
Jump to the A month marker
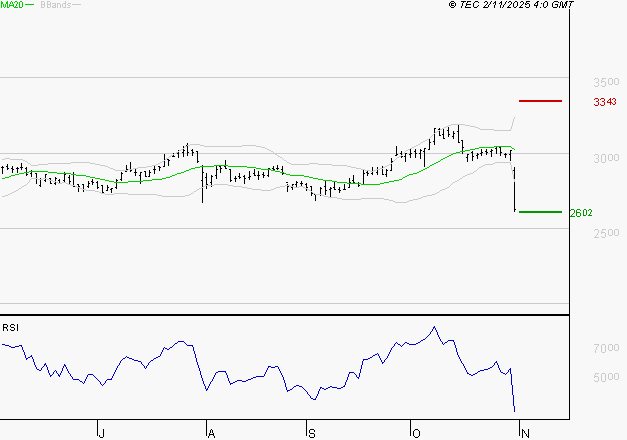[x=211, y=433]
